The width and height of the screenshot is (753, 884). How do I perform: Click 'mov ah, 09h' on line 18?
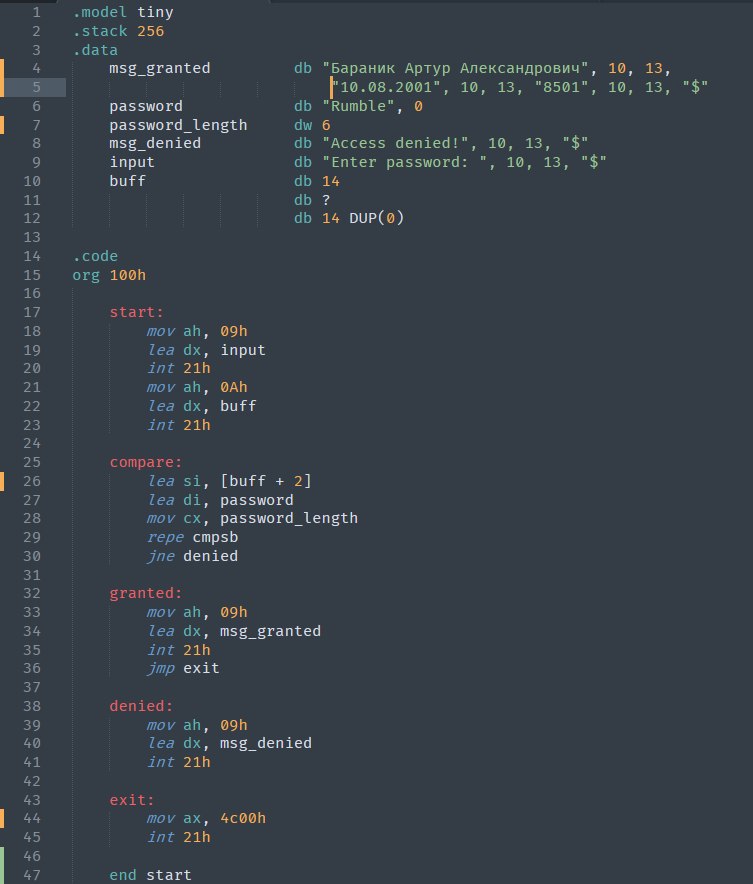coord(197,332)
